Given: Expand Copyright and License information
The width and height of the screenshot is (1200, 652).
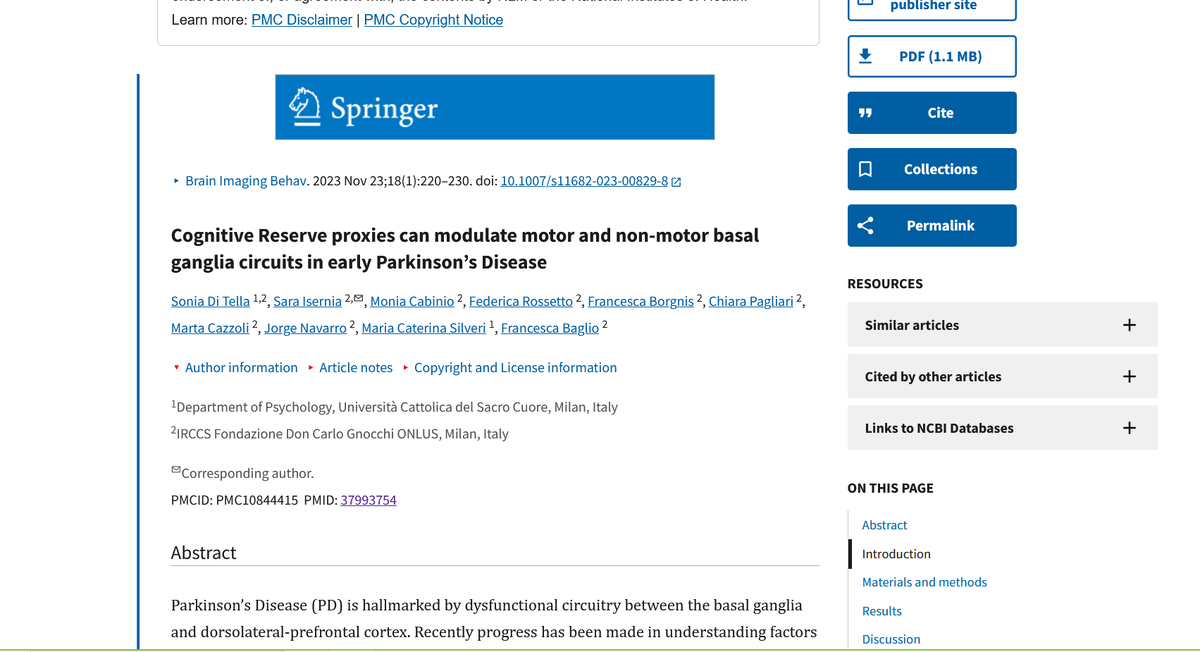Looking at the screenshot, I should pos(509,368).
